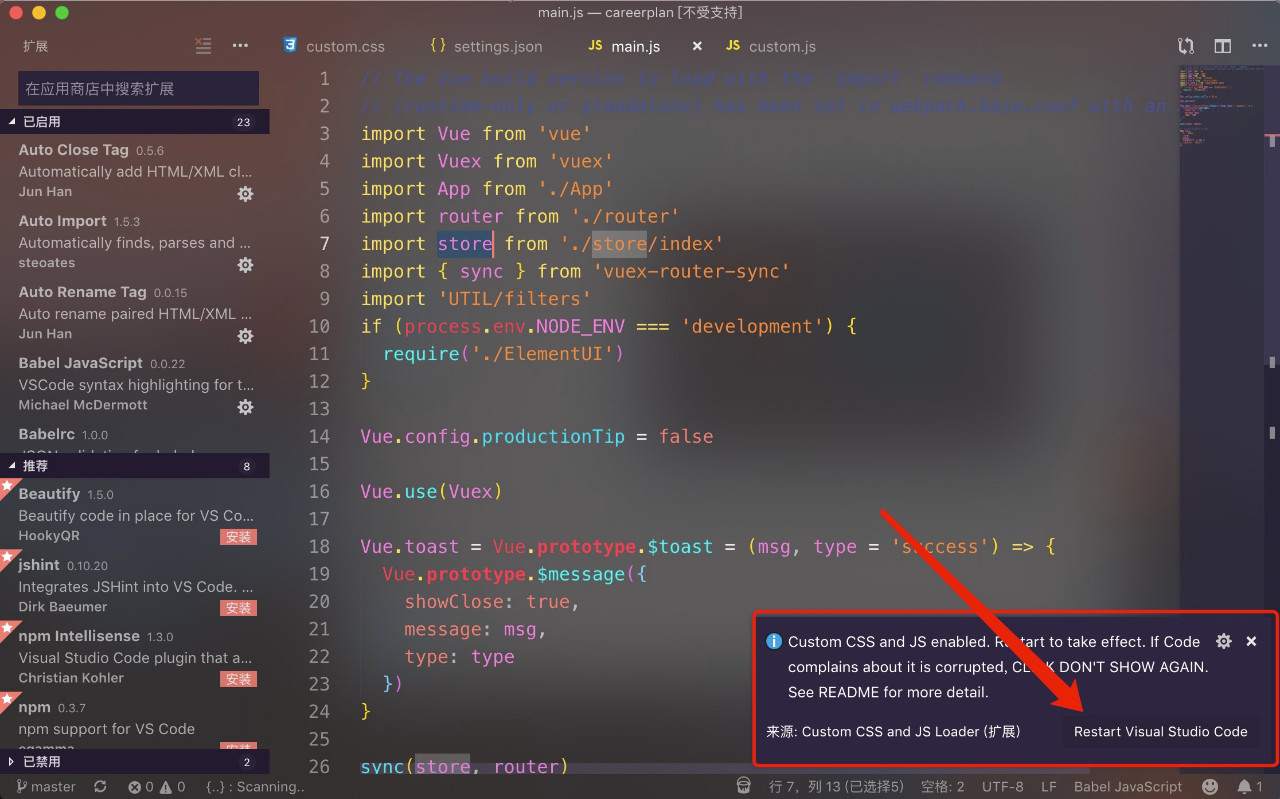Change the LF line ending setting
Image resolution: width=1280 pixels, height=799 pixels.
tap(1049, 787)
